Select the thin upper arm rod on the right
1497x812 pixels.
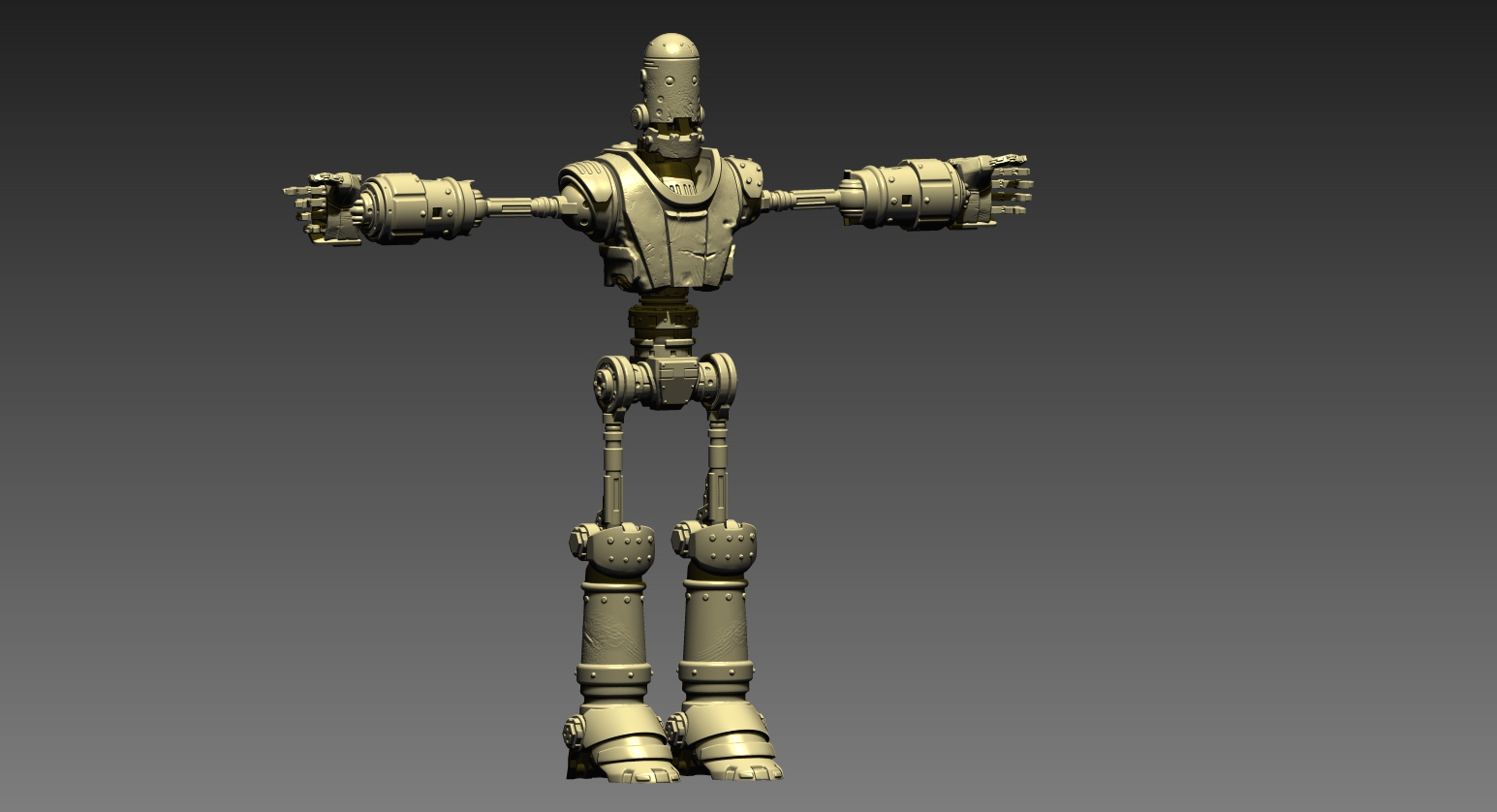pos(802,200)
